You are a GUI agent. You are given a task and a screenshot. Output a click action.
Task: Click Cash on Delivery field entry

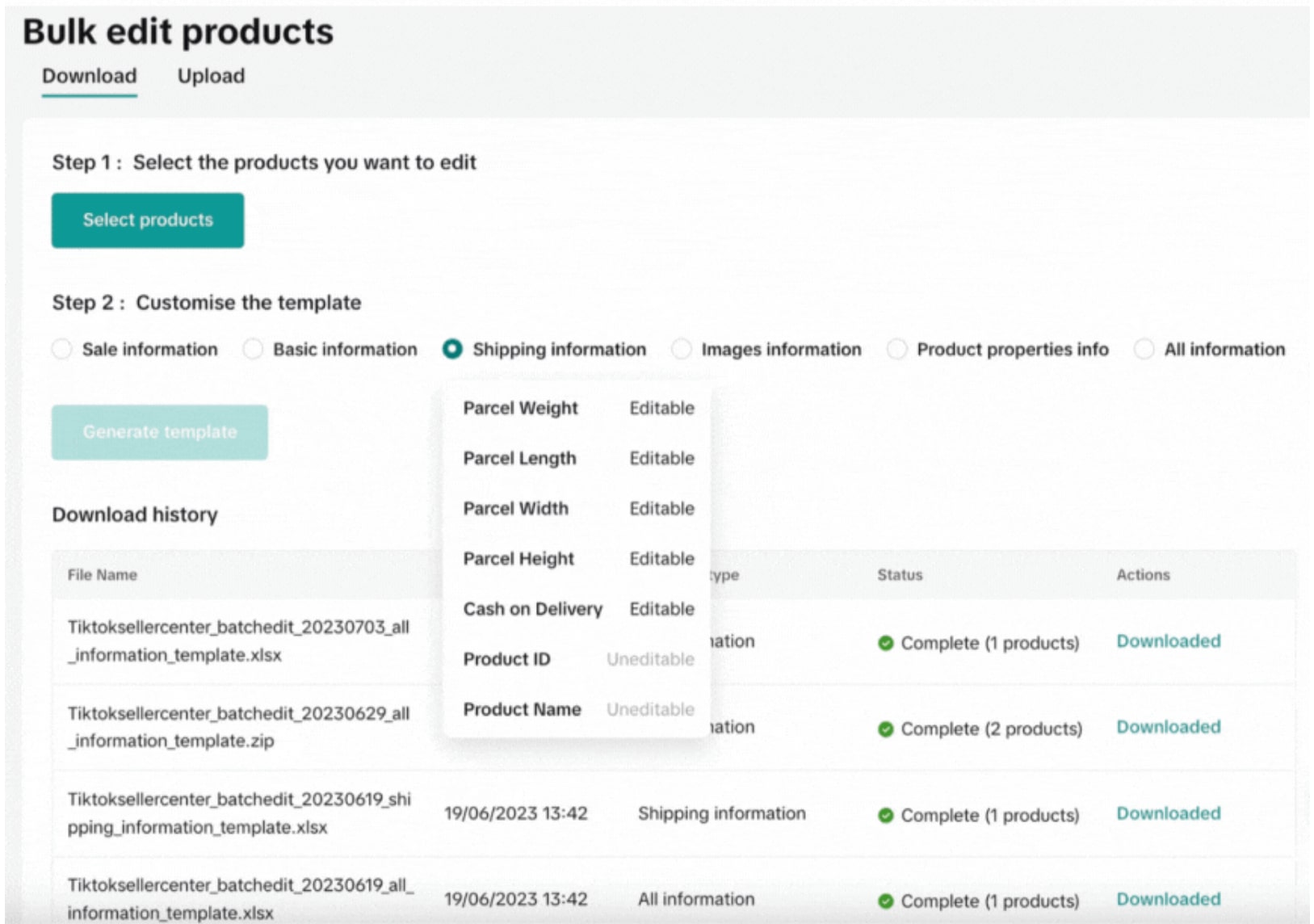click(x=532, y=609)
